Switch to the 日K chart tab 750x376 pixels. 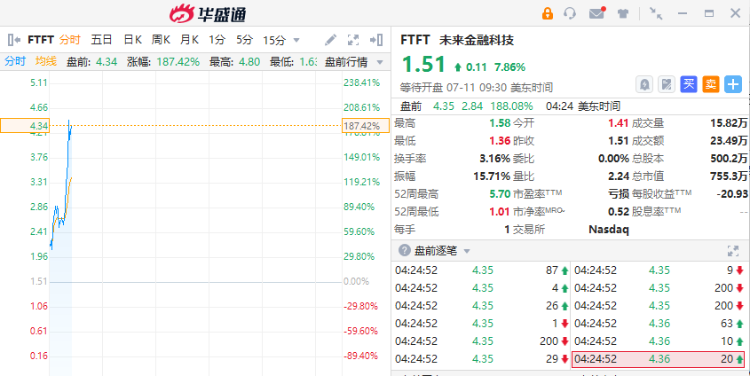(x=132, y=40)
